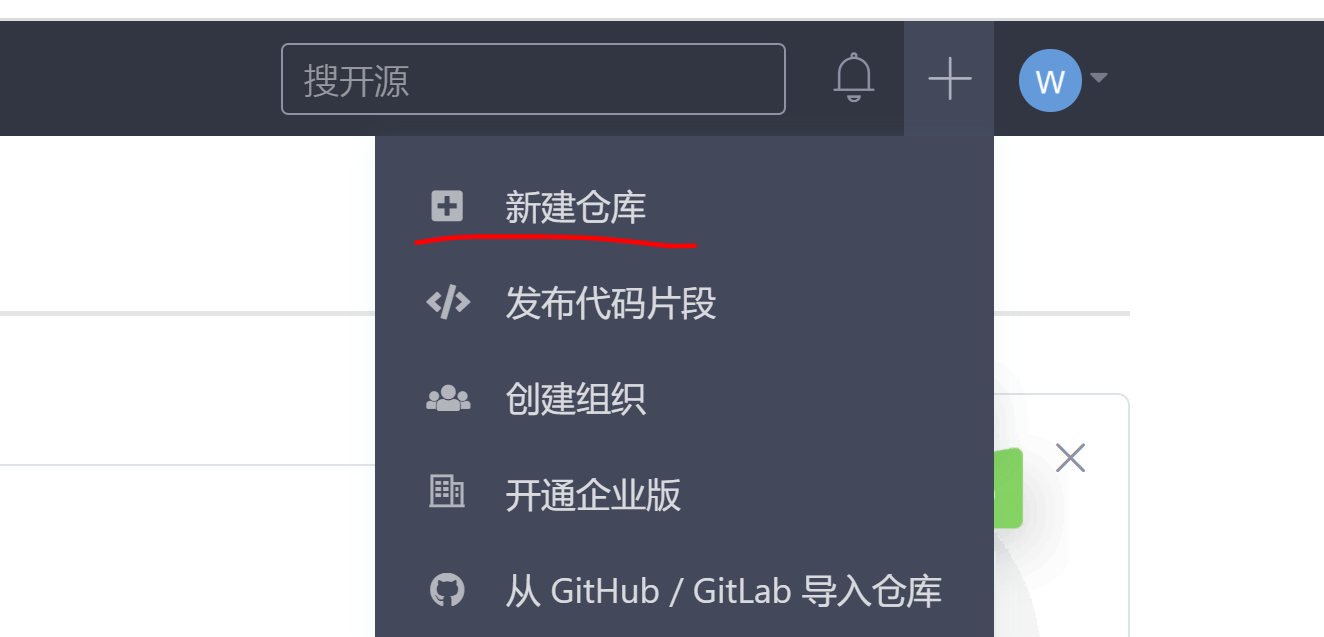The width and height of the screenshot is (1324, 637).
Task: Close the card with the X button
Action: pos(1071,458)
